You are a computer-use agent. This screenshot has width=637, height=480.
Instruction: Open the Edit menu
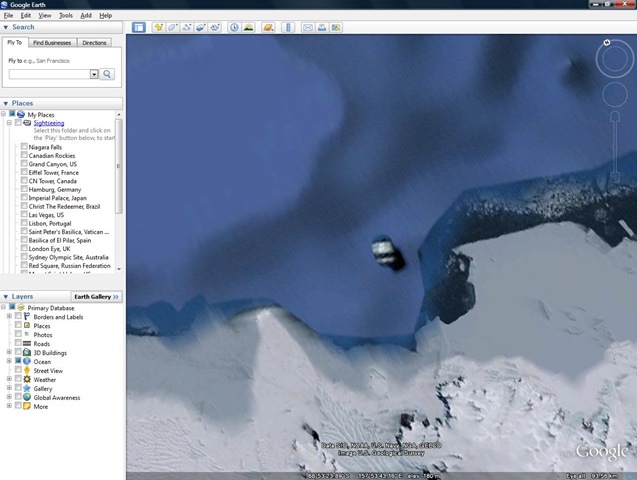[x=26, y=15]
